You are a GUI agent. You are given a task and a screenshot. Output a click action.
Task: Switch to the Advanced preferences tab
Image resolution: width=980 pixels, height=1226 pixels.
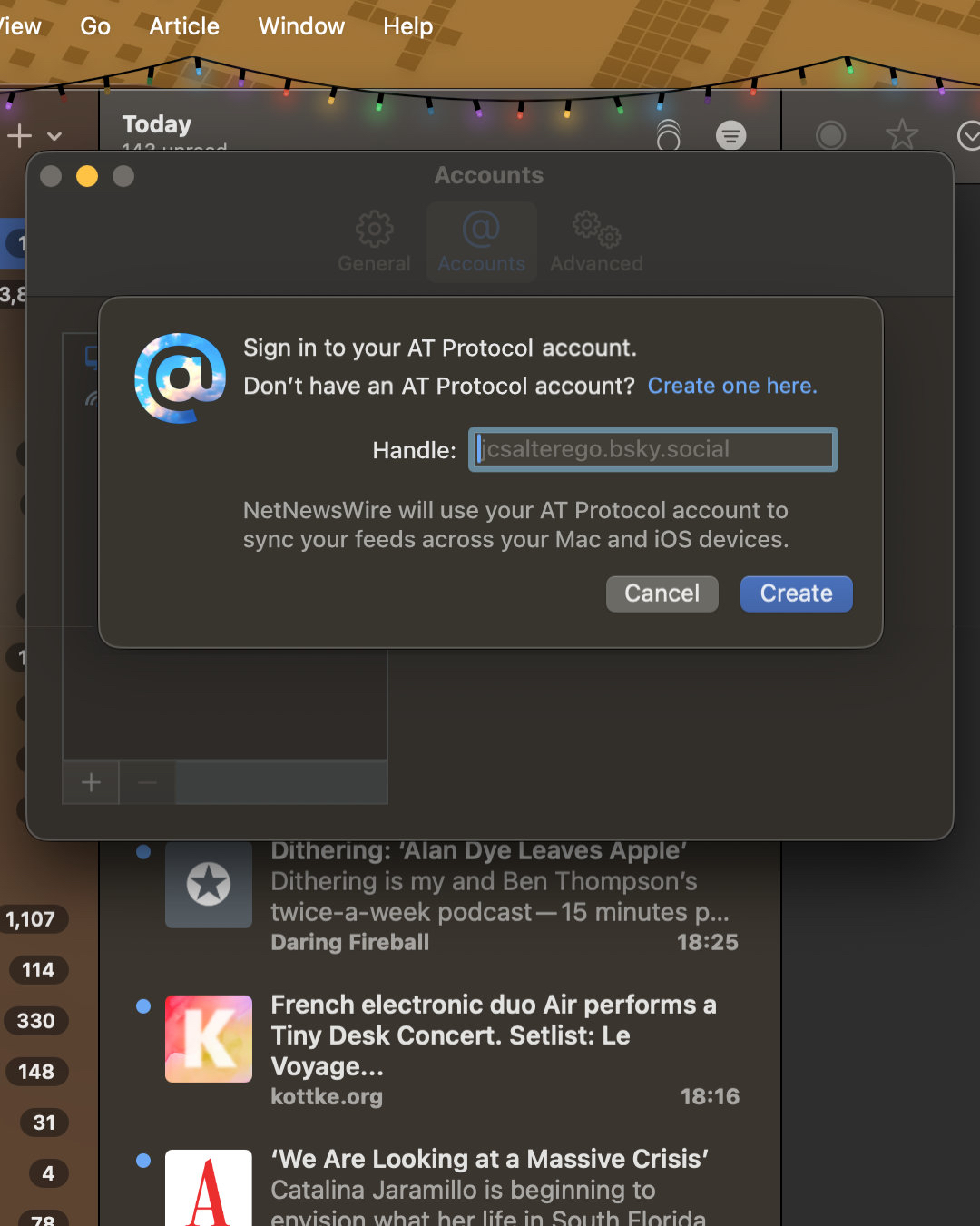(x=596, y=241)
